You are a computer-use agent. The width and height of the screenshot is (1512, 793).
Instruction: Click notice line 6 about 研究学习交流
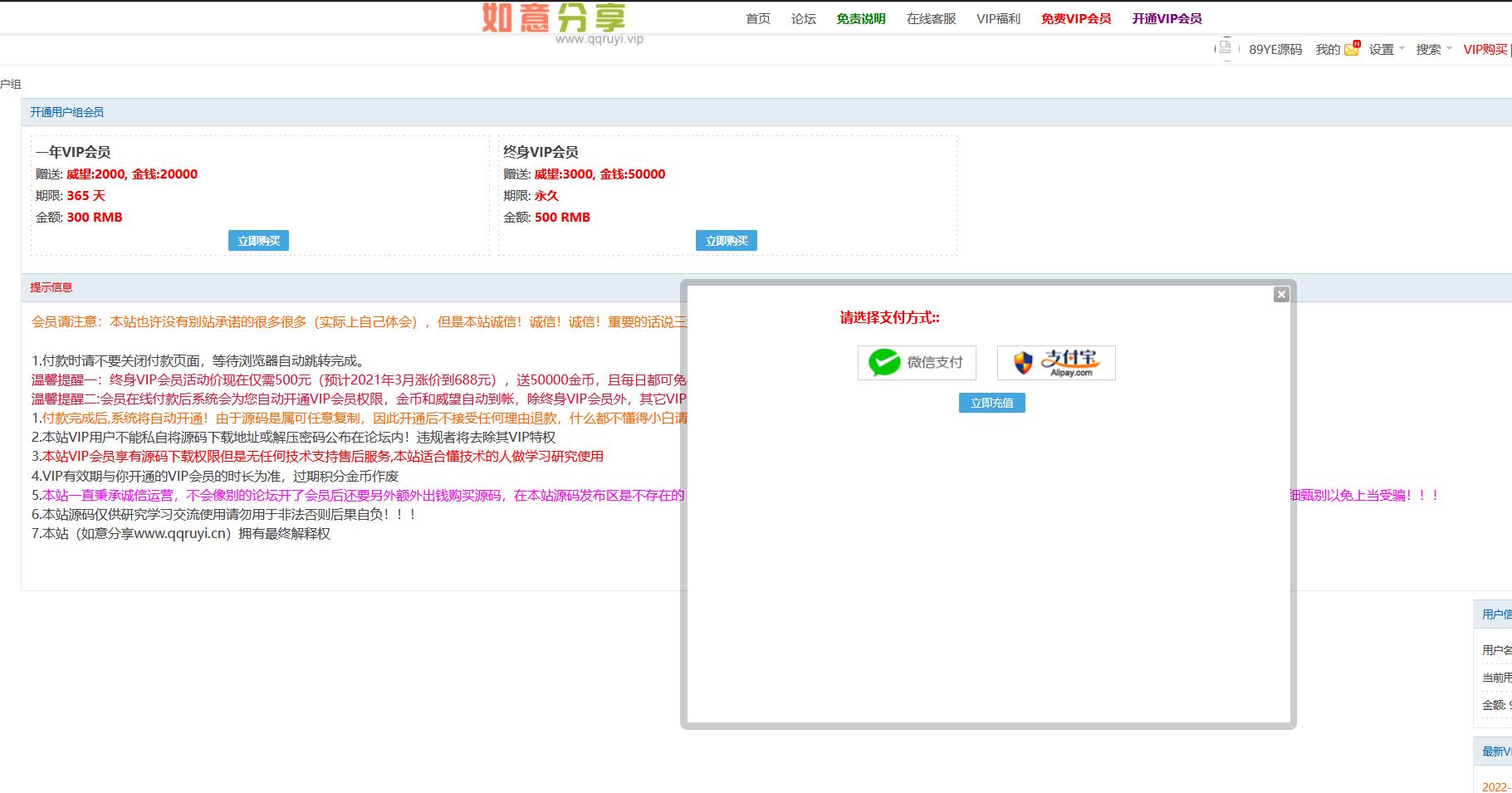[x=224, y=515]
